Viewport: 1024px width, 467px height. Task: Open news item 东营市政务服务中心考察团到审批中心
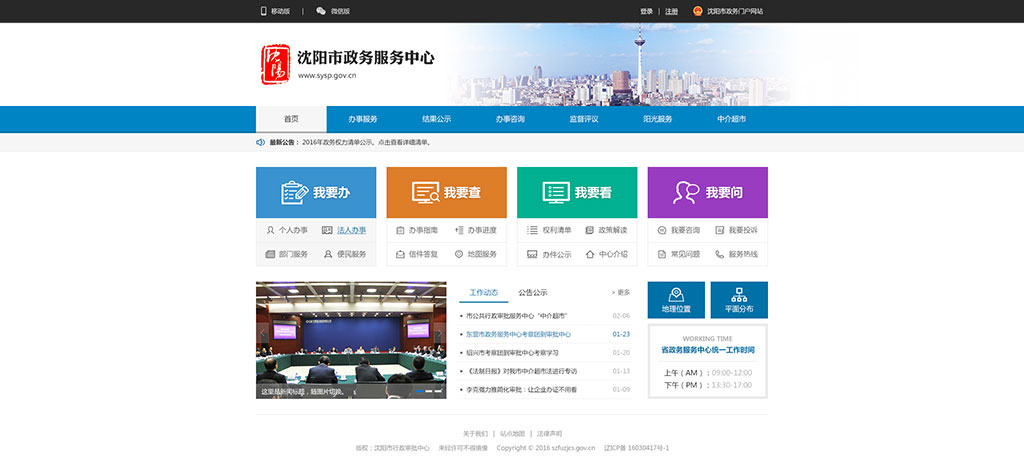point(518,334)
